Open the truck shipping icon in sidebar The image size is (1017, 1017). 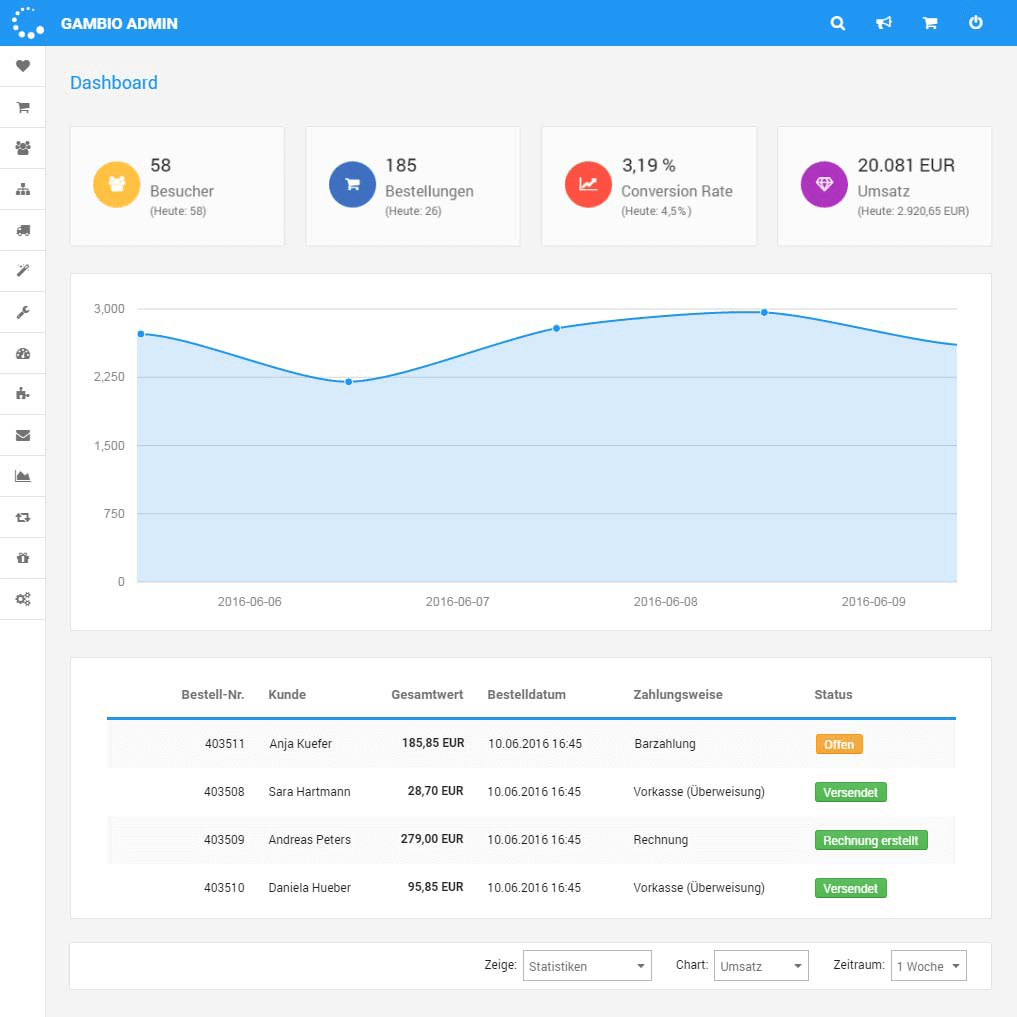point(23,230)
